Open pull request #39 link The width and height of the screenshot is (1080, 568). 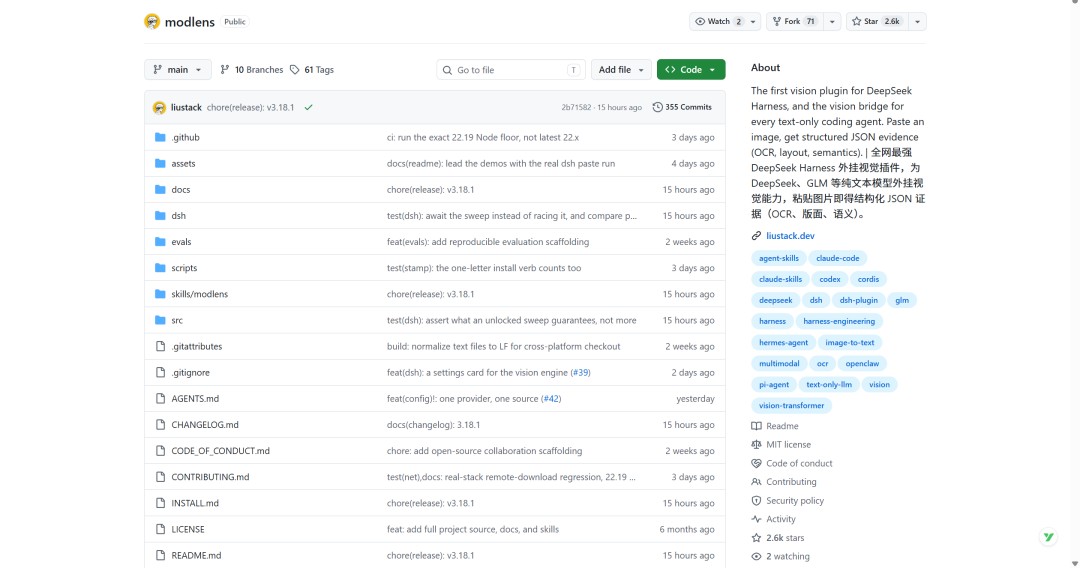(580, 372)
